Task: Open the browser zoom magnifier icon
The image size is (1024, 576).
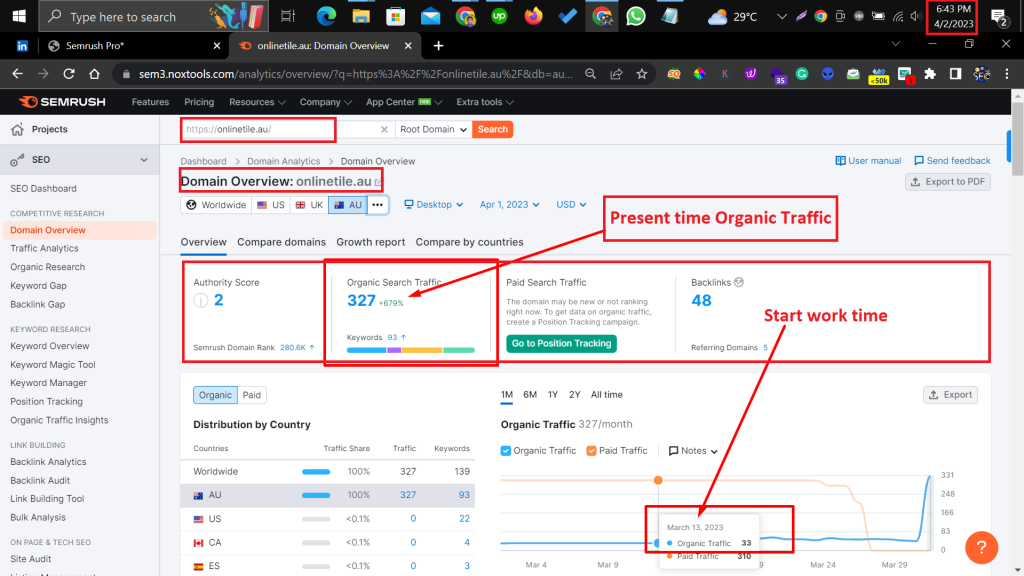Action: pyautogui.click(x=590, y=74)
